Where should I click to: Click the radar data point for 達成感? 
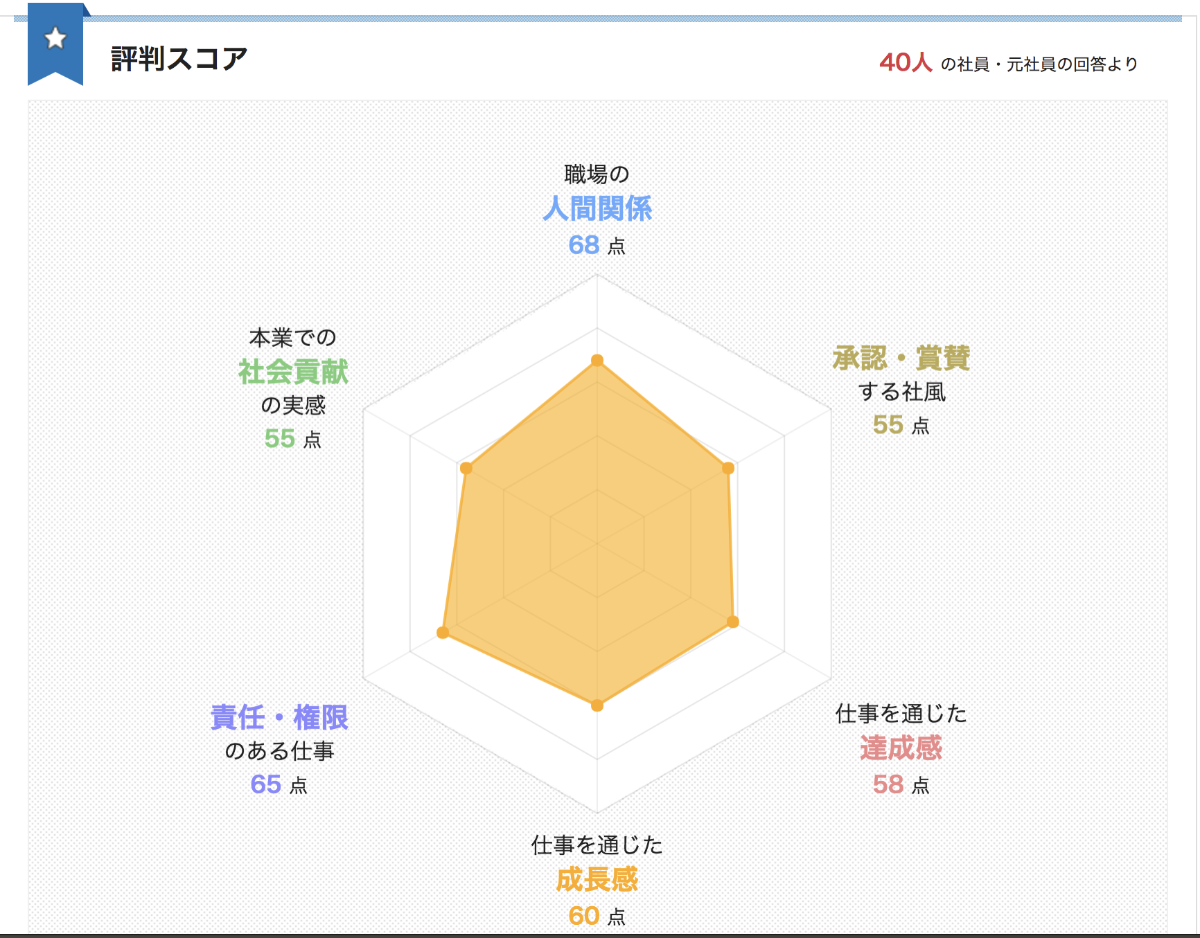733,622
